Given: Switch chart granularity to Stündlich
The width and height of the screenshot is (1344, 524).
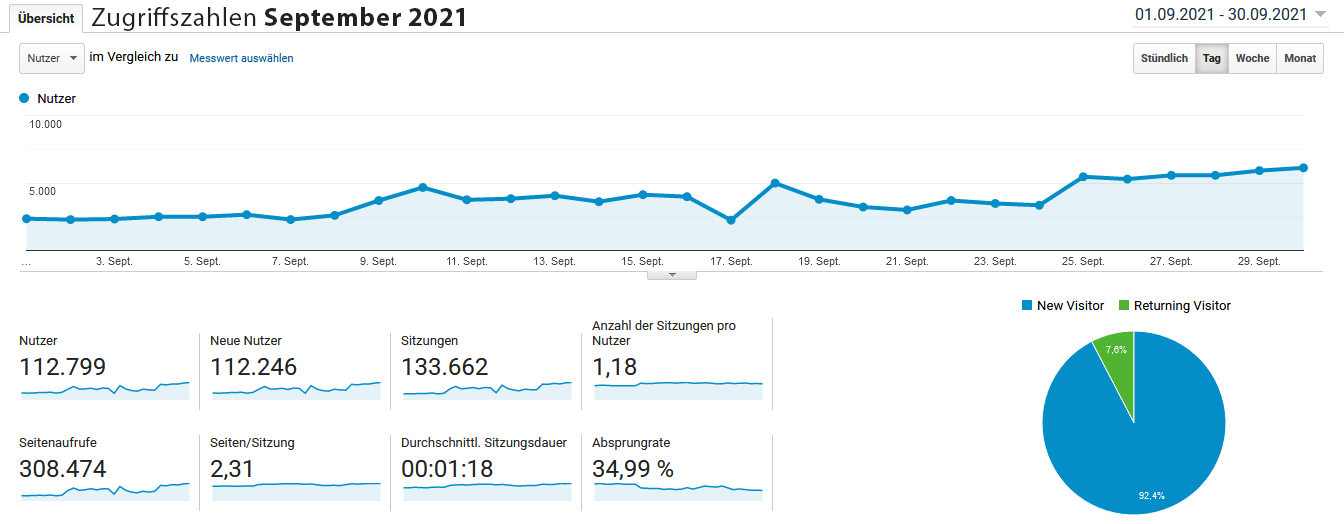Looking at the screenshot, I should click(1164, 58).
